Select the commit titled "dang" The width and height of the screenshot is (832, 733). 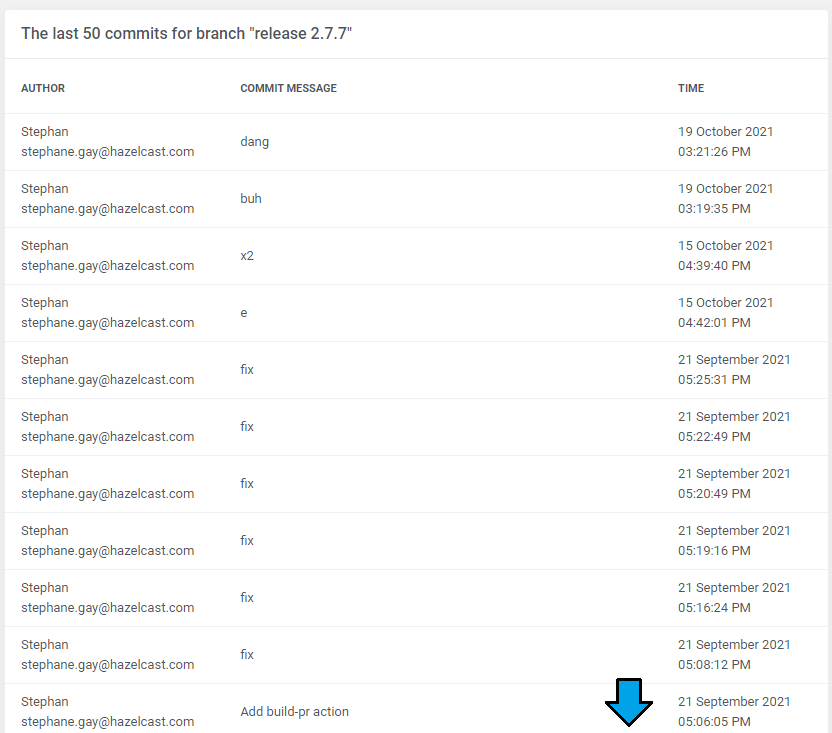coord(255,142)
